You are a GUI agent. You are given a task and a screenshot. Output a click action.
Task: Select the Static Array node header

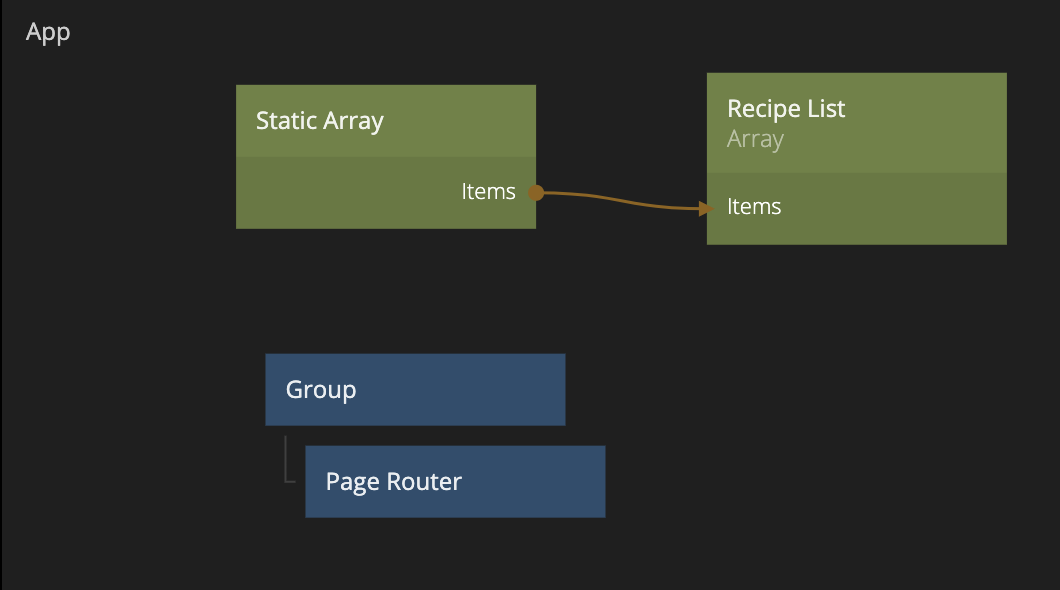click(x=385, y=121)
